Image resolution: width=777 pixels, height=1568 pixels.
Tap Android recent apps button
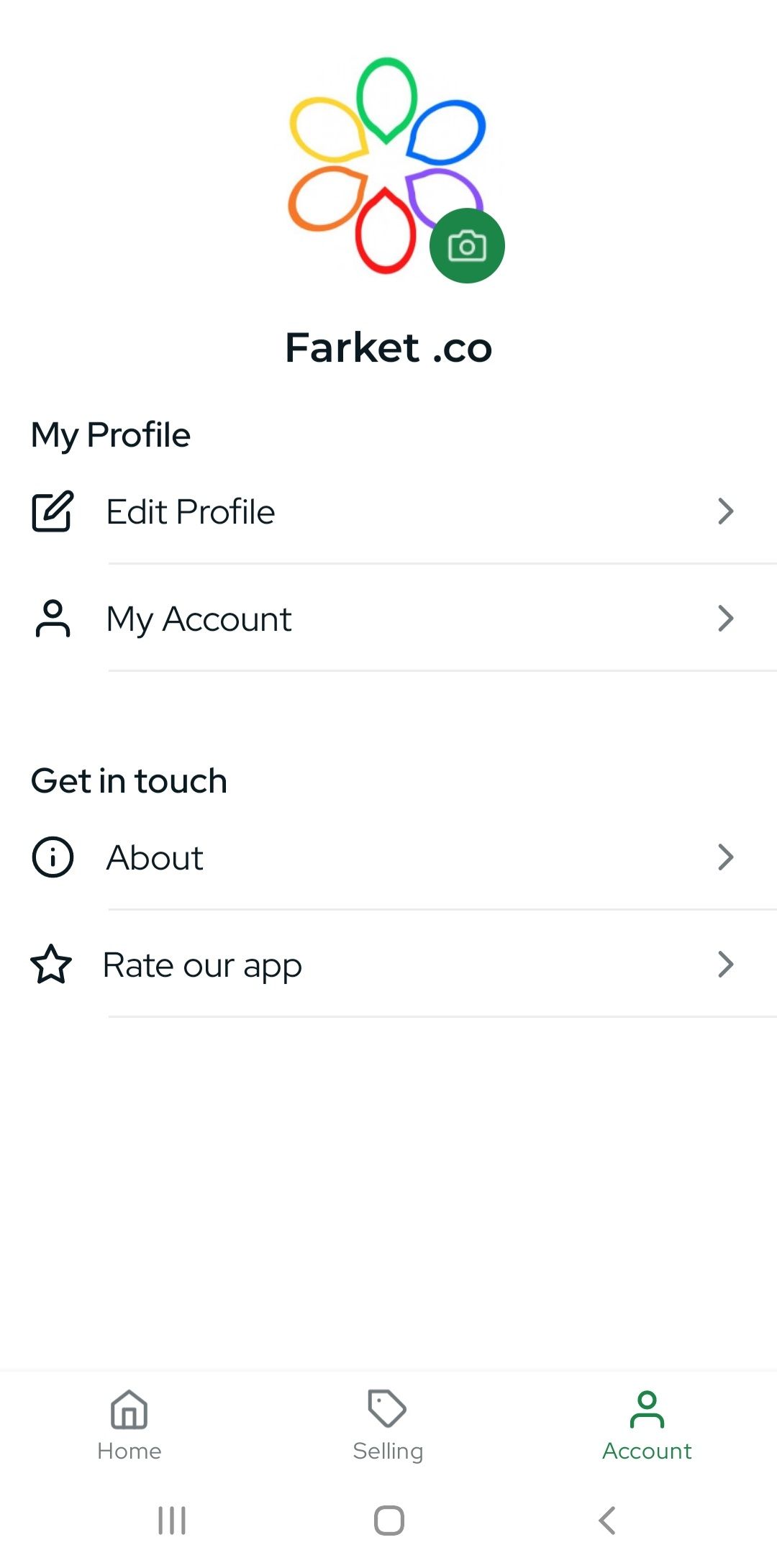[x=172, y=1521]
